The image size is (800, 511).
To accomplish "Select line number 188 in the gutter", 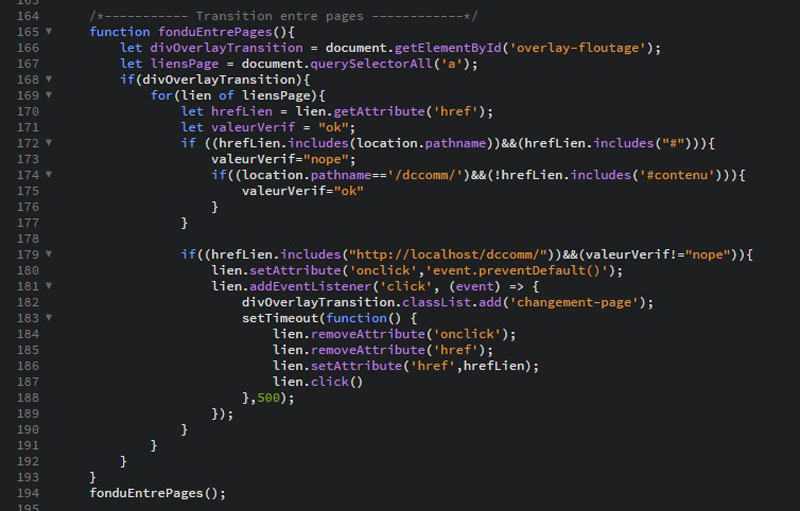I will [x=28, y=398].
